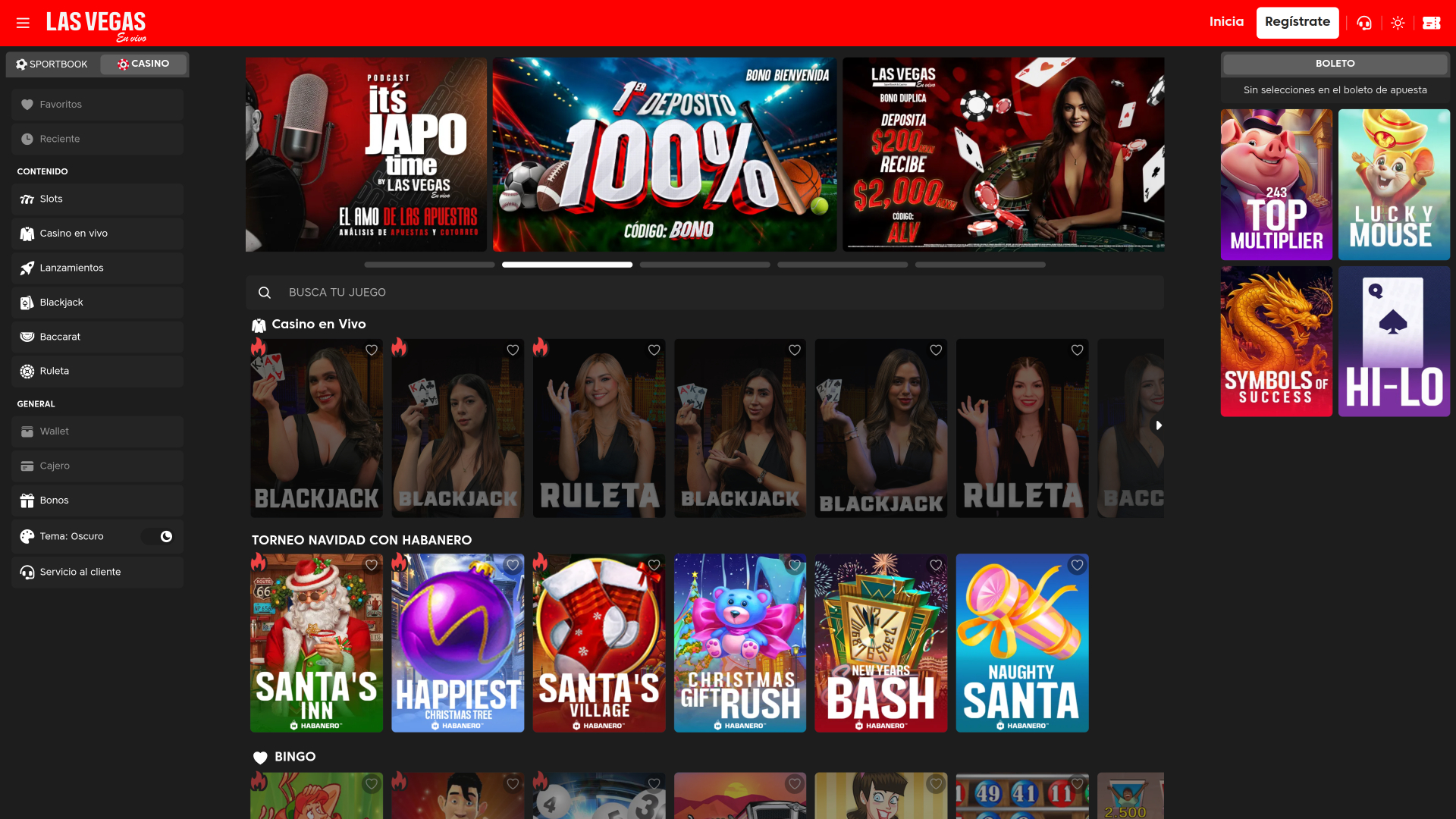1456x819 pixels.
Task: Click the Inicia login link
Action: 1226,22
